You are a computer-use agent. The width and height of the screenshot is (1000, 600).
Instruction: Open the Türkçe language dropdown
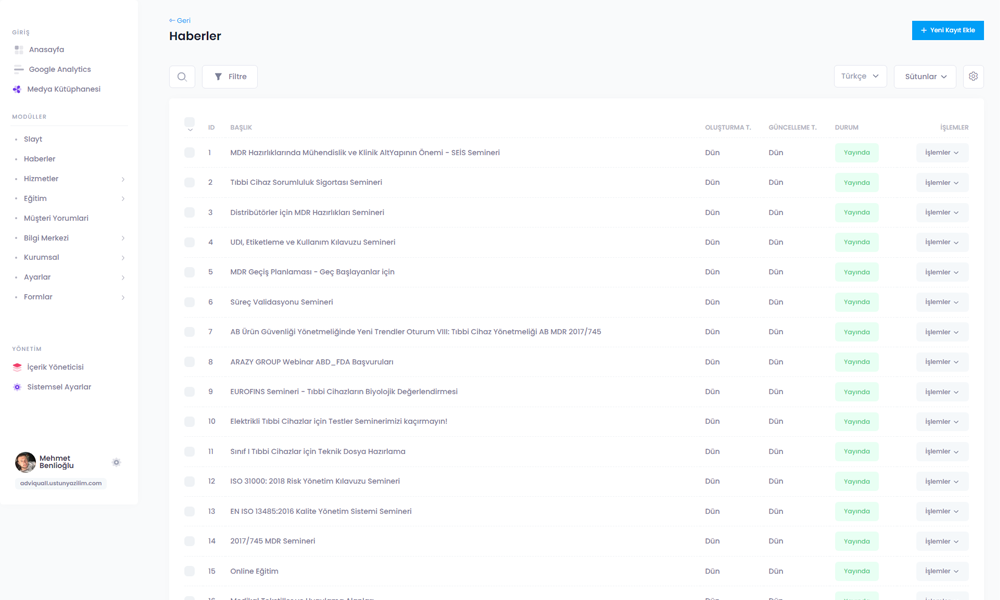point(860,77)
